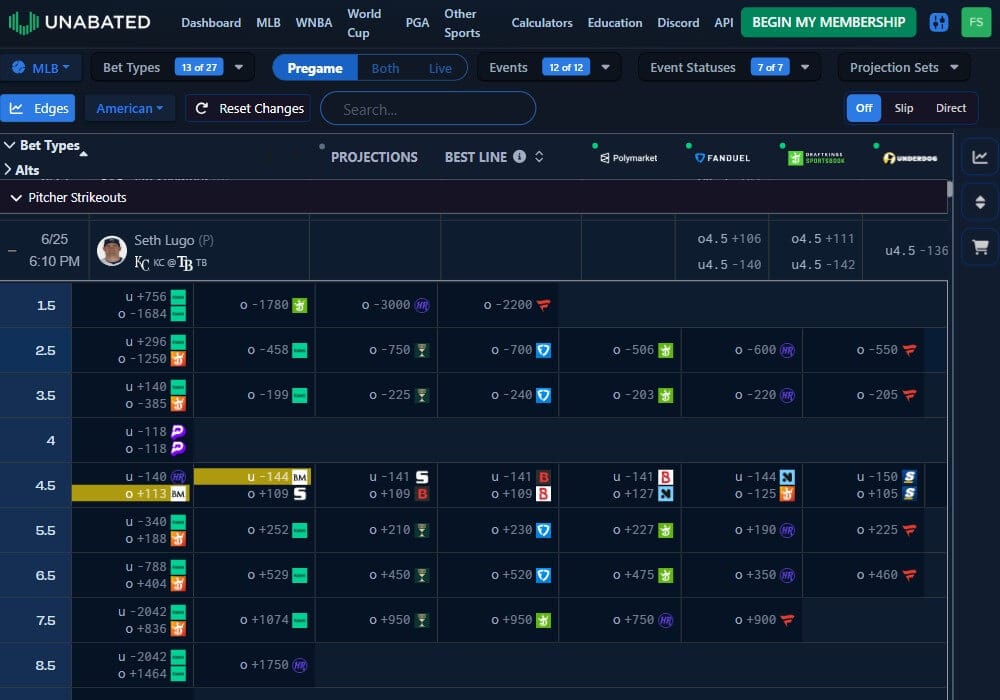Open the MLB league dropdown
The image size is (1000, 700).
pos(41,68)
